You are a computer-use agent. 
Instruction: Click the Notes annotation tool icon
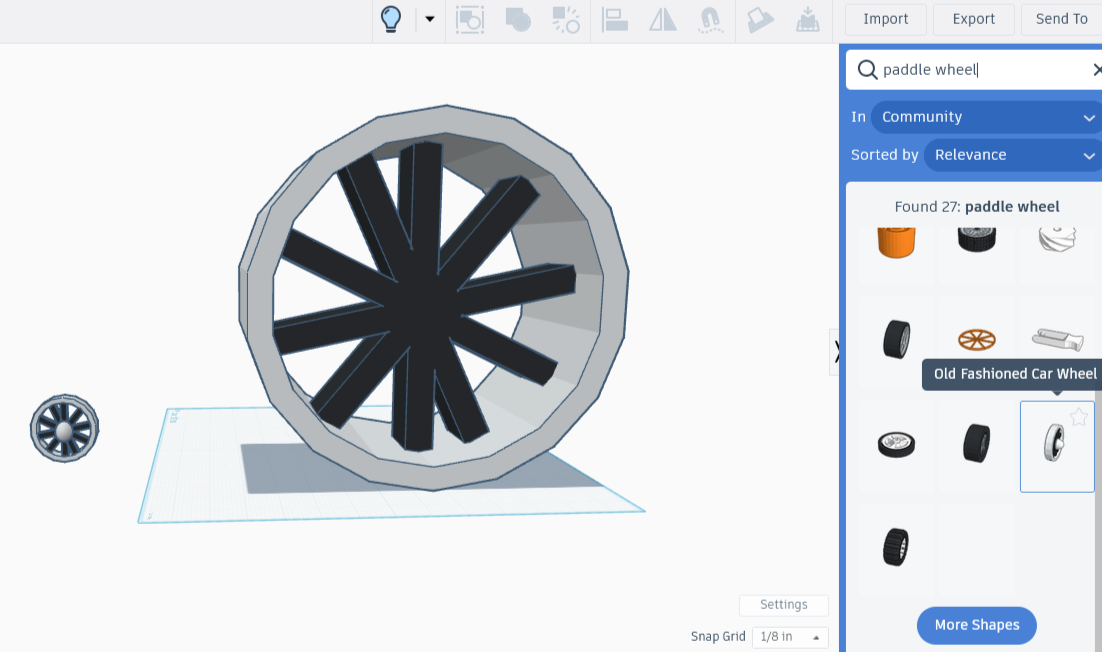[760, 20]
